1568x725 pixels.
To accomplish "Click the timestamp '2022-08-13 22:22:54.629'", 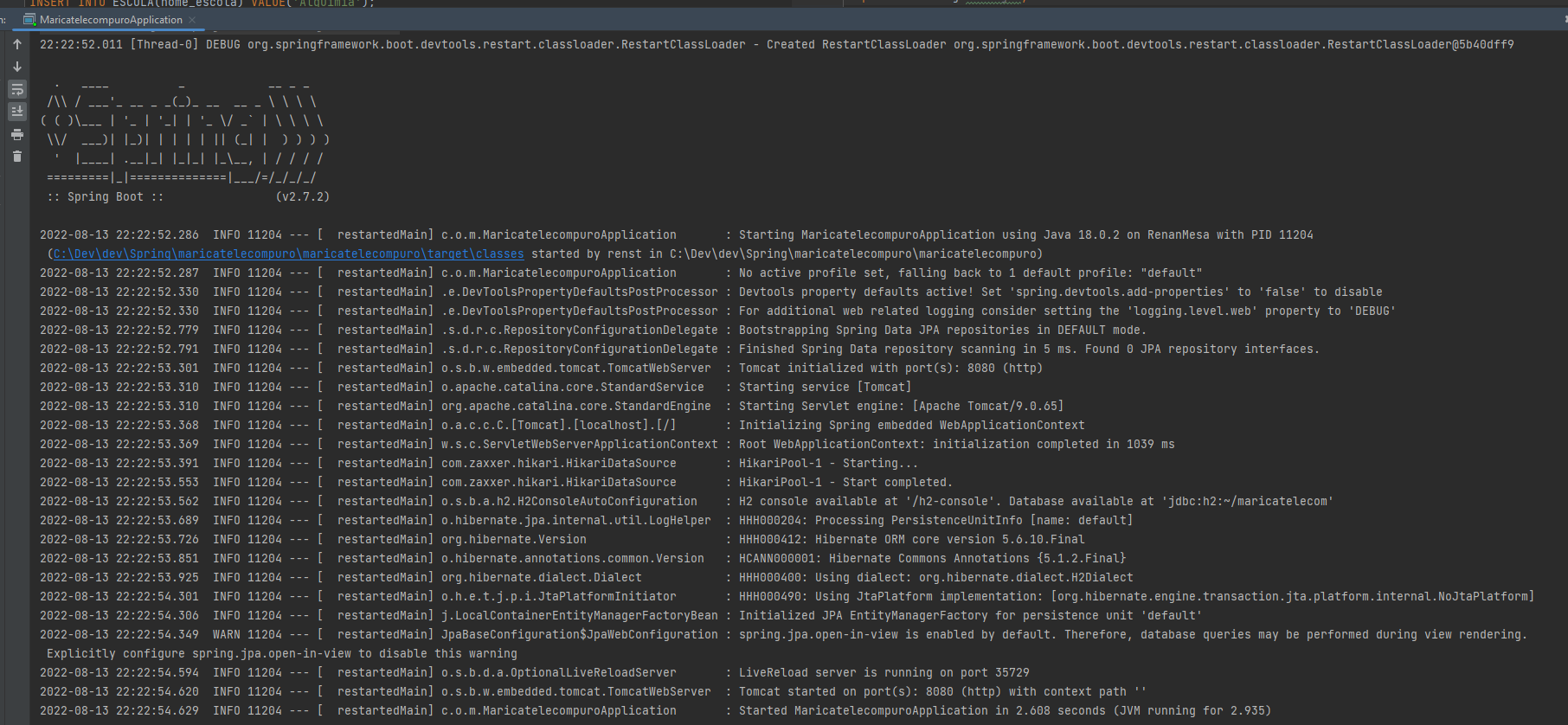I will click(119, 711).
